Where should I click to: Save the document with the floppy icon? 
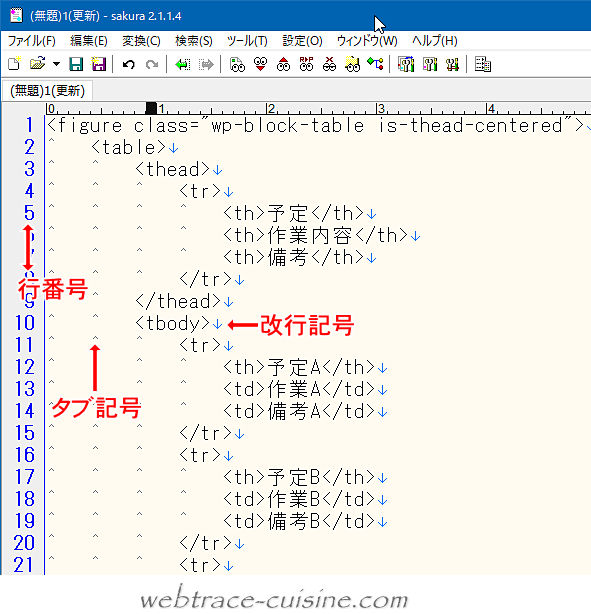(x=76, y=64)
